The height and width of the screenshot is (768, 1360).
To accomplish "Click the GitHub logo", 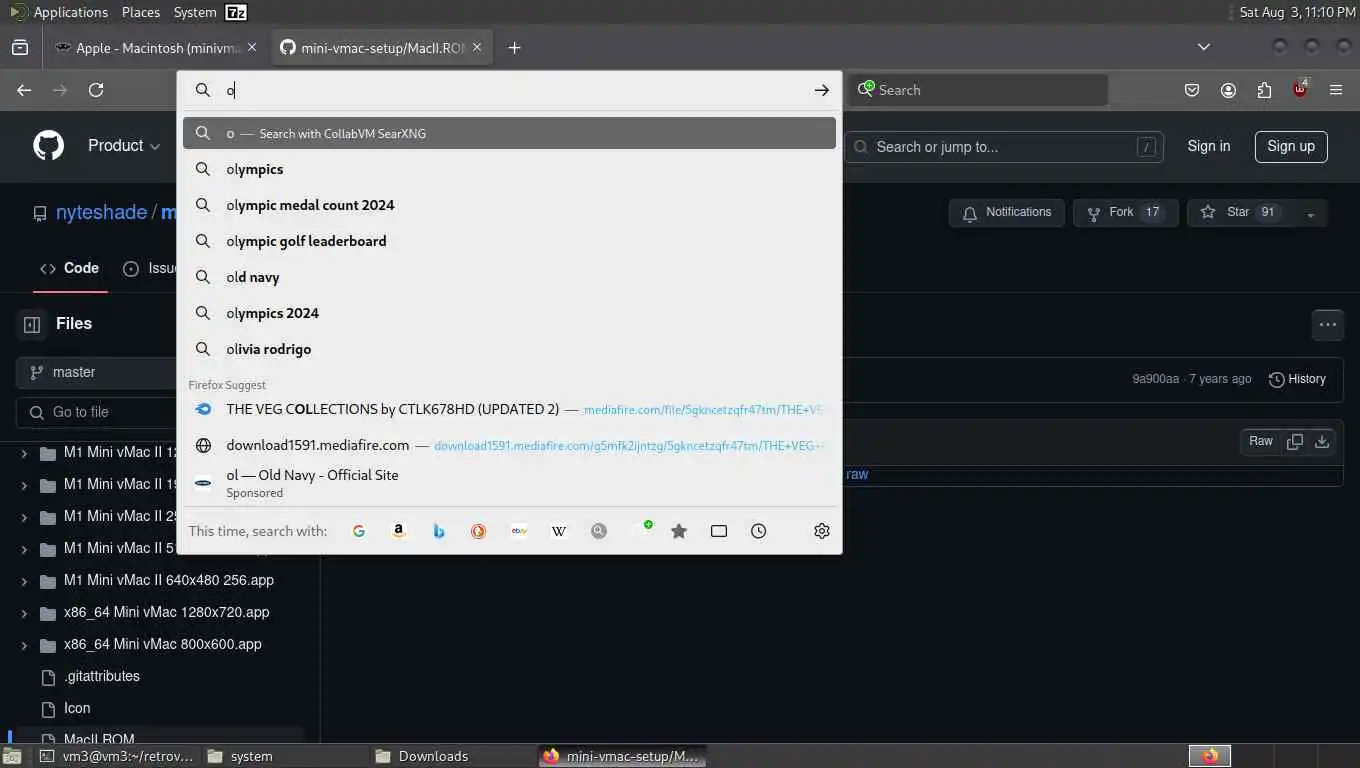I will [48, 146].
